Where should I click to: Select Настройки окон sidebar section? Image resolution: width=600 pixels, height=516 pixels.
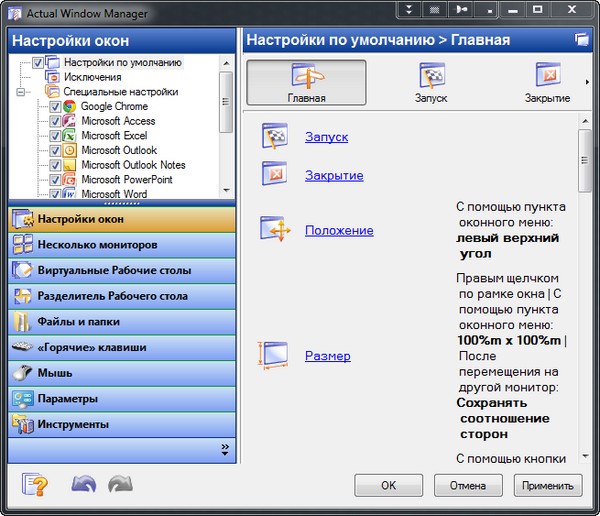tap(122, 219)
